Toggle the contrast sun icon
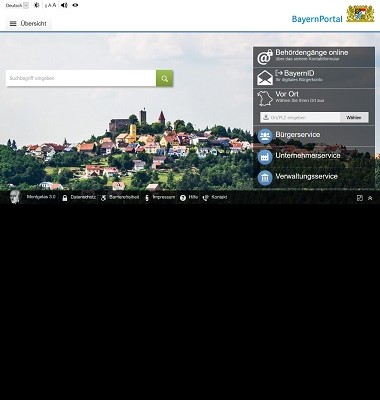 [37, 5]
